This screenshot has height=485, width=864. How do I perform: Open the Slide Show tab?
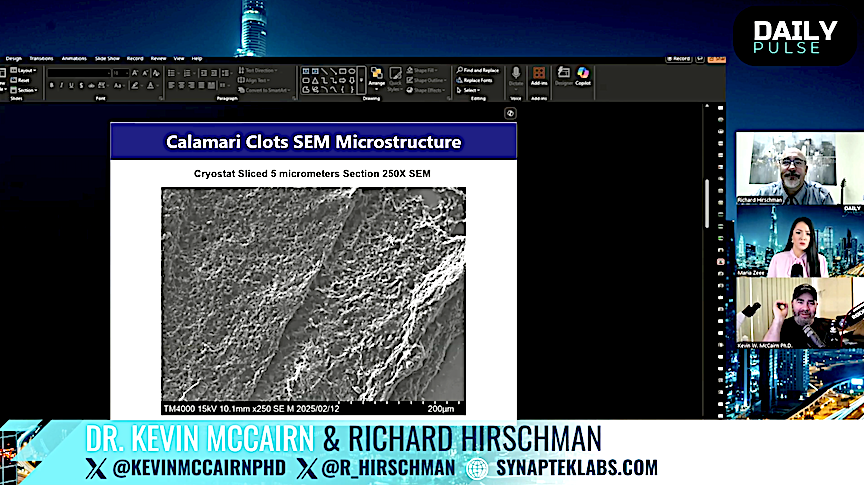click(x=107, y=58)
